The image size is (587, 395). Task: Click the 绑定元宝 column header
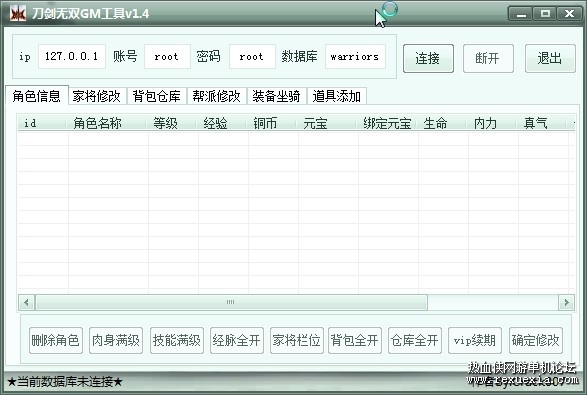click(x=388, y=123)
